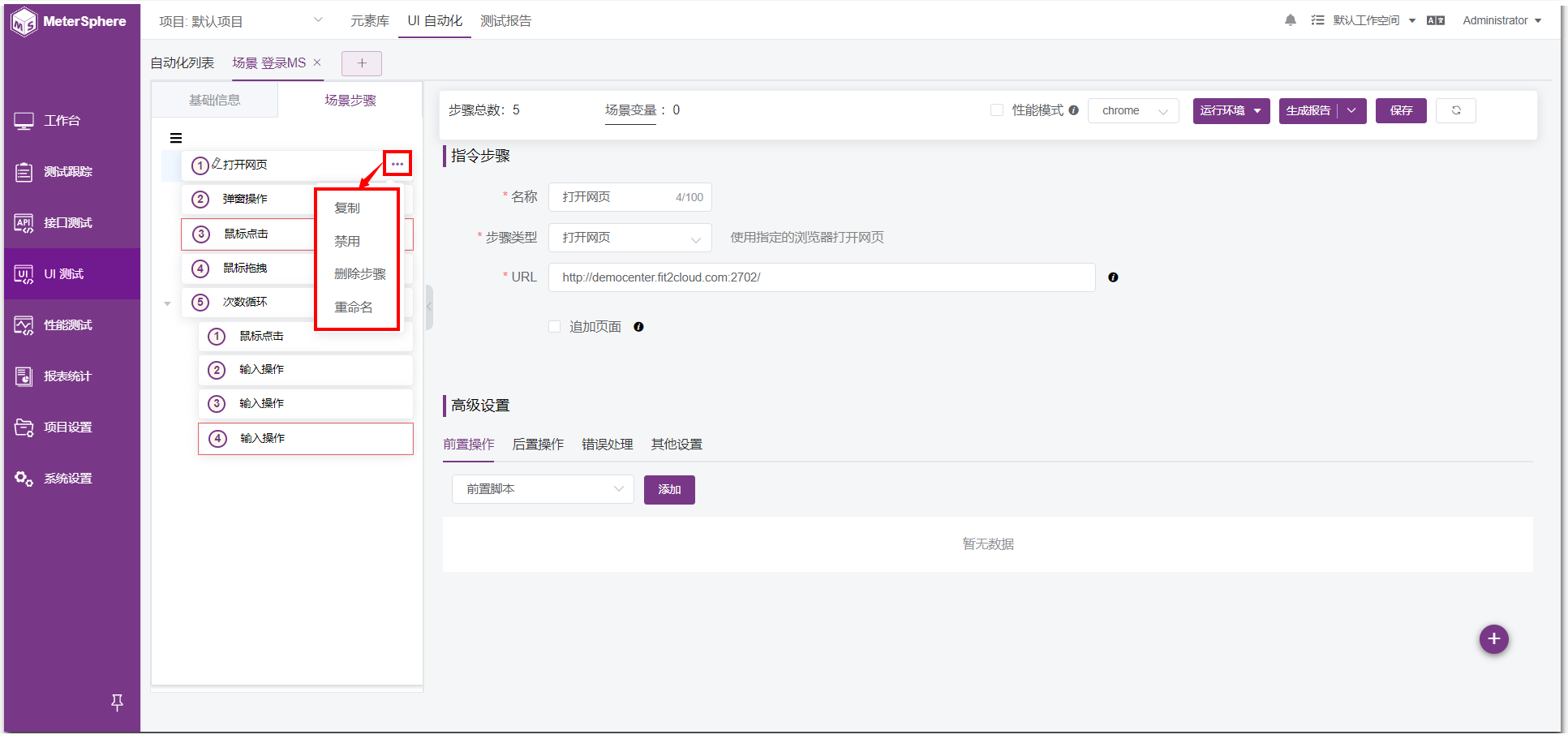Screen dimensions: 1568x739
Task: Close the 场景 登录MS tab
Action: pos(317,62)
